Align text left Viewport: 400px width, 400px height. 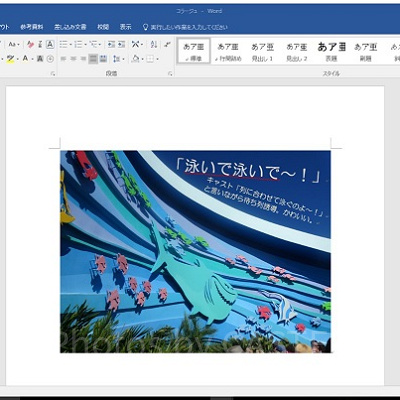(63, 59)
